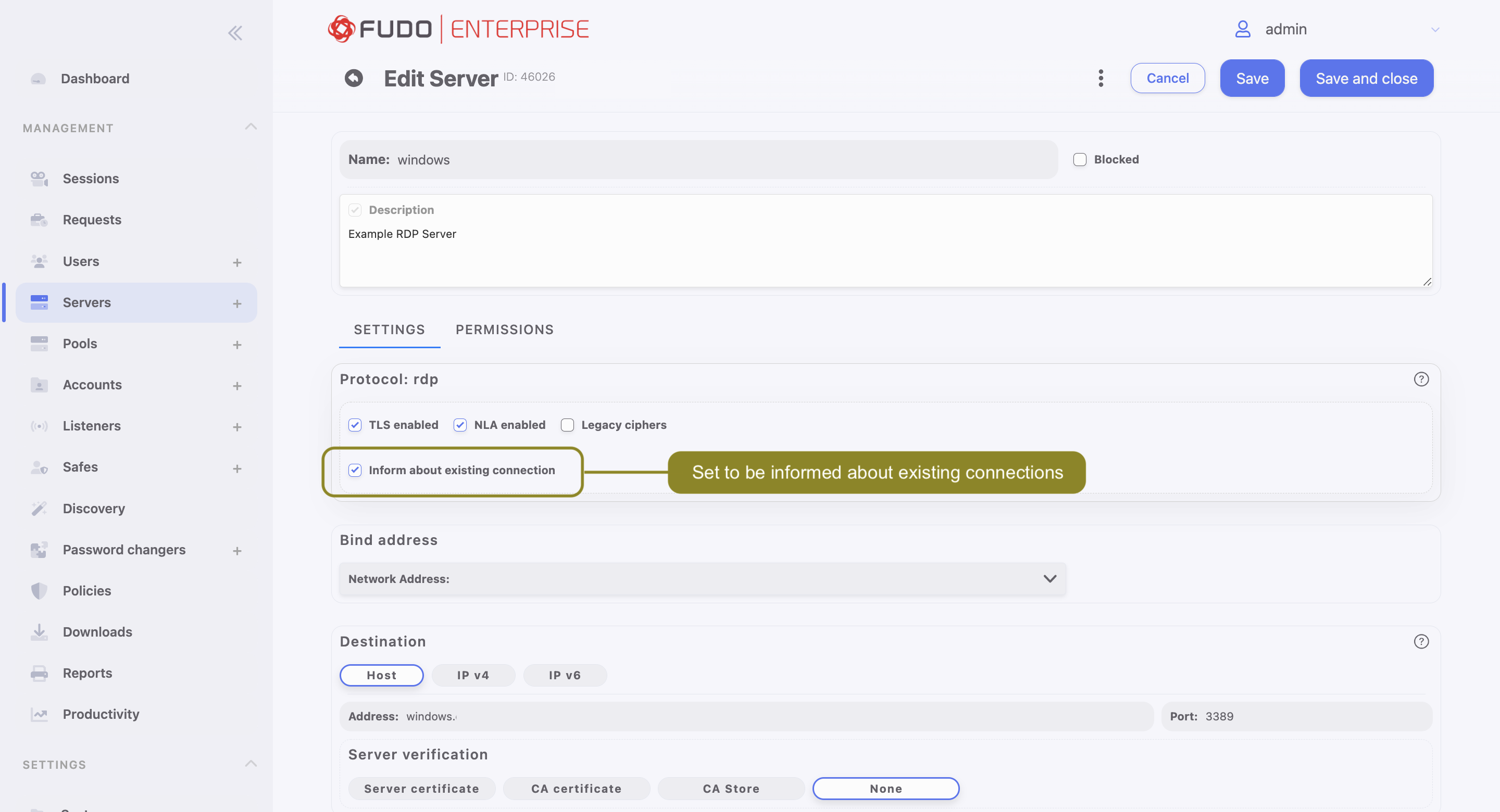Open the Protocol section help icon
Viewport: 1500px width, 812px height.
[1421, 379]
